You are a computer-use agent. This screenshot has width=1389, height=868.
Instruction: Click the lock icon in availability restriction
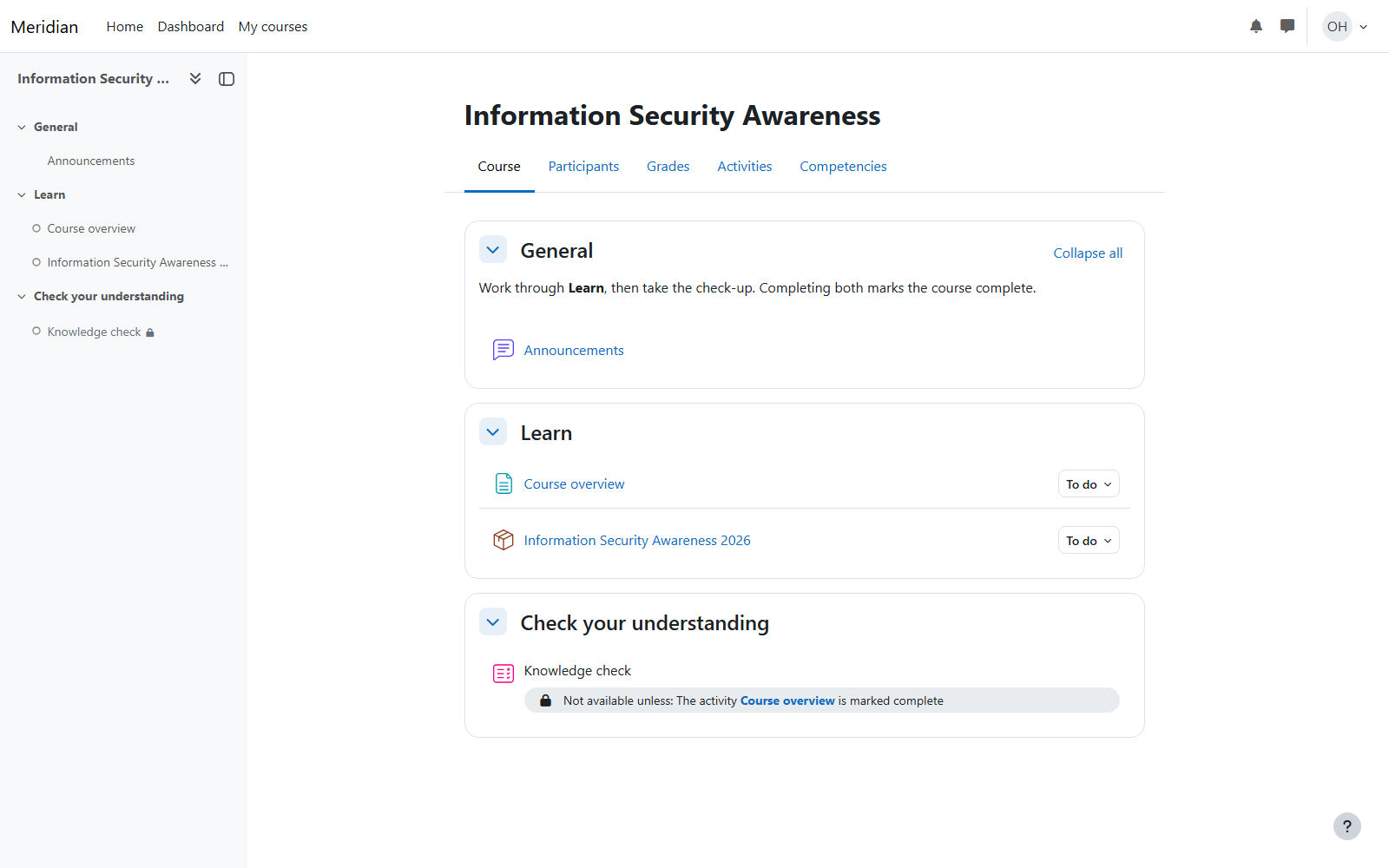545,700
